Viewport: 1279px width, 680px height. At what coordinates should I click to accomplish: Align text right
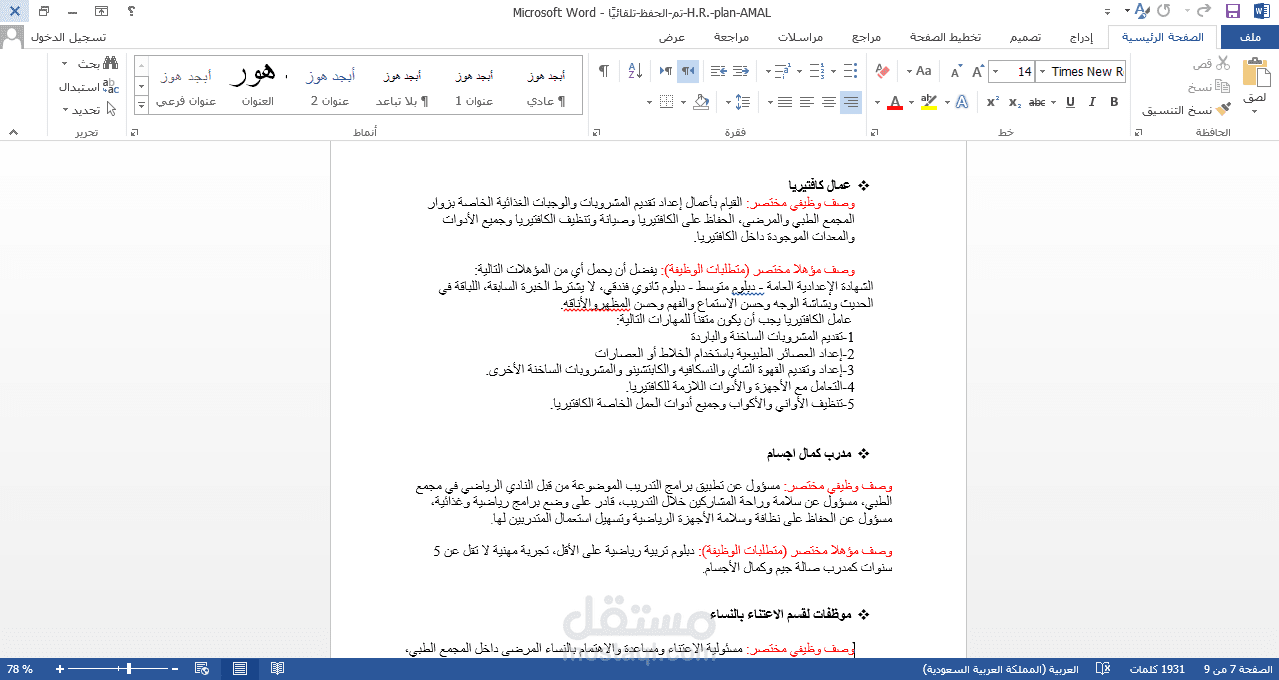click(x=850, y=102)
